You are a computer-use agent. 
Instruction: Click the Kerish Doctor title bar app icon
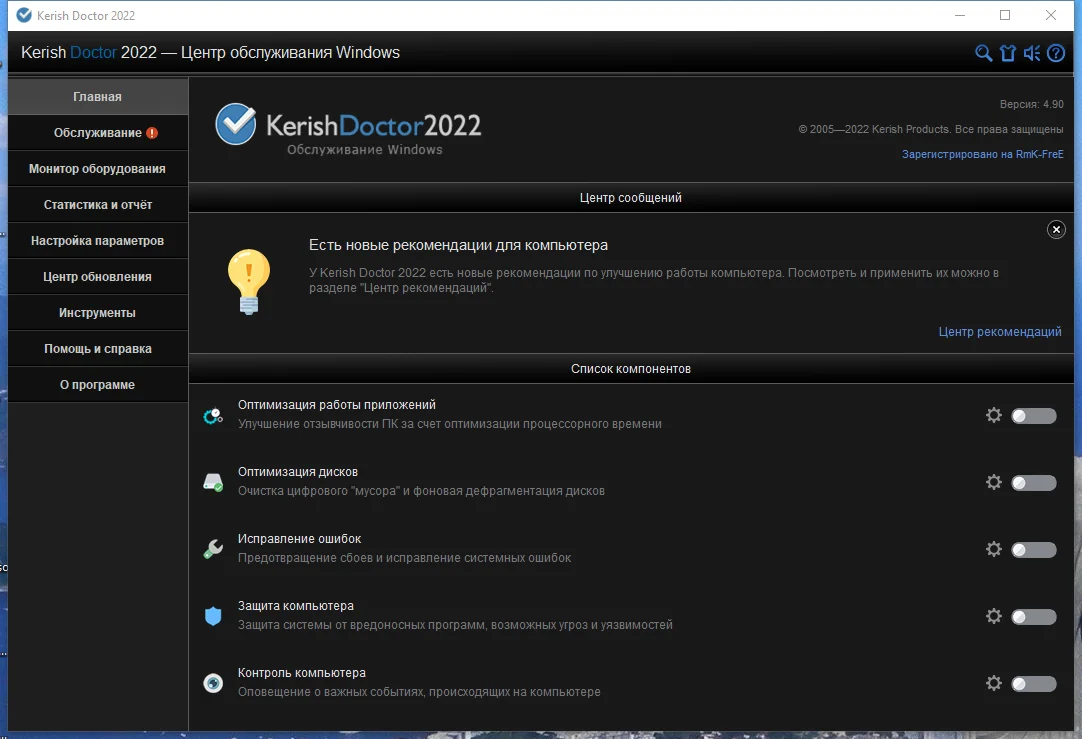click(24, 15)
